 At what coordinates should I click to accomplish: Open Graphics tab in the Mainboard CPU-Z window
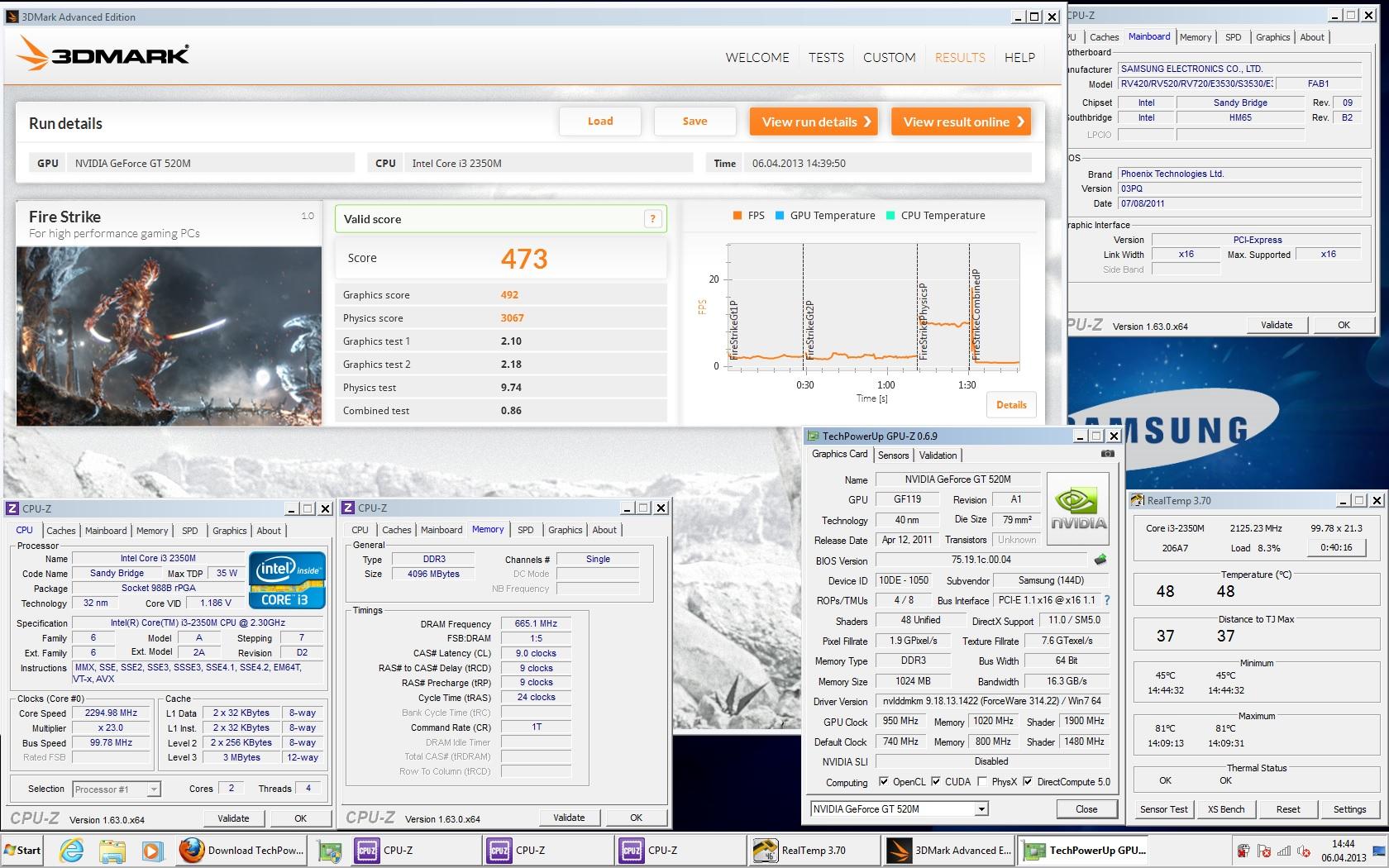tap(1272, 37)
